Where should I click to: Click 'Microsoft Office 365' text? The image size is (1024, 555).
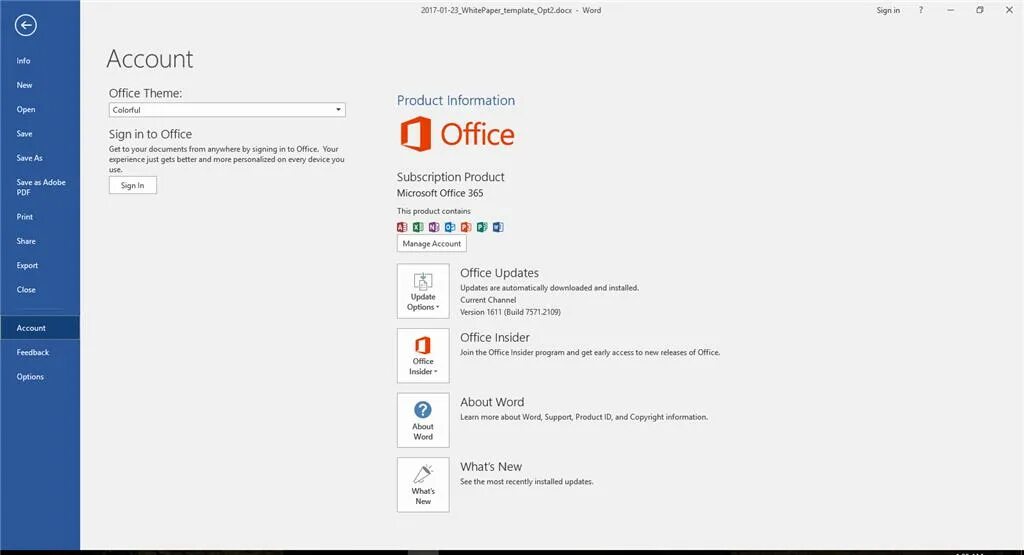pos(440,193)
